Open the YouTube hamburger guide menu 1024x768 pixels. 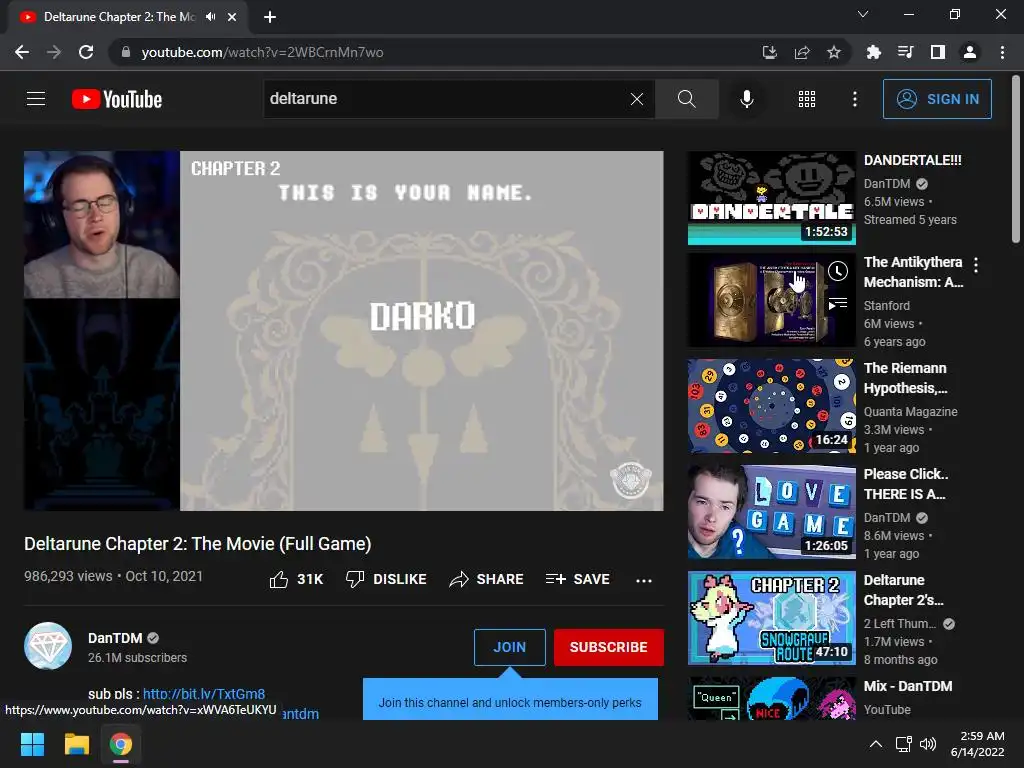click(x=36, y=99)
